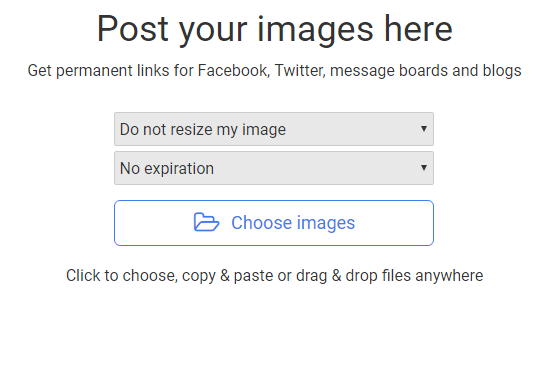This screenshot has width=547, height=366.
Task: Open the image resize dropdown
Action: tap(274, 129)
